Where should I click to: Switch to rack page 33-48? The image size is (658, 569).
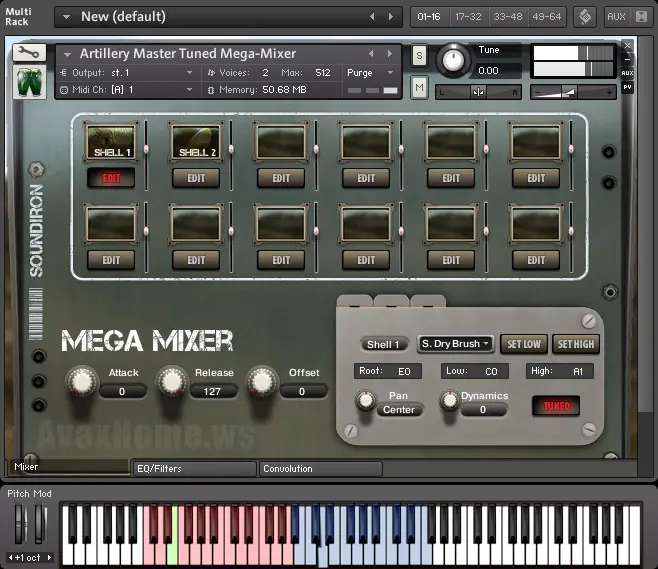(508, 17)
